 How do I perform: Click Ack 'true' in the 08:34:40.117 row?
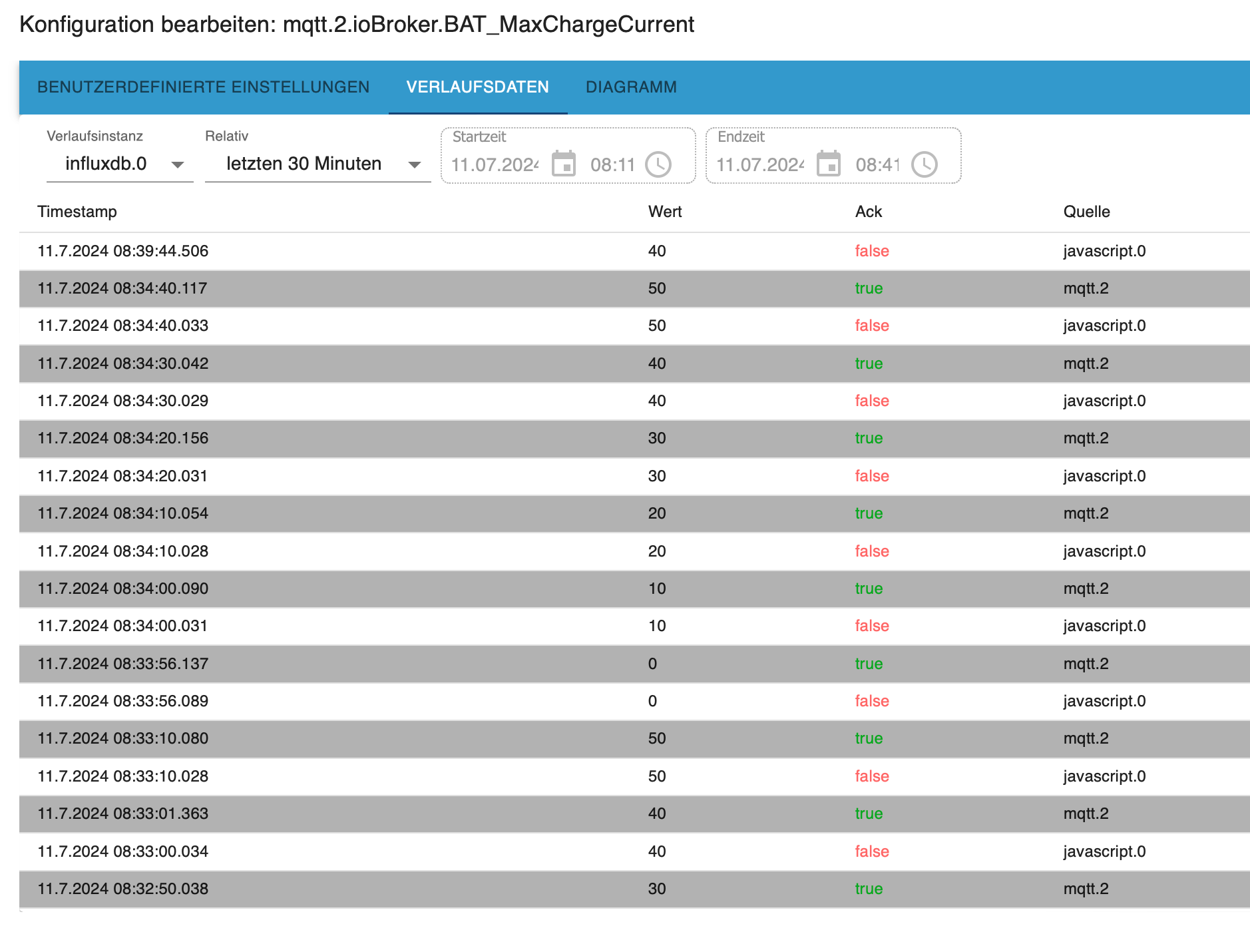point(869,288)
